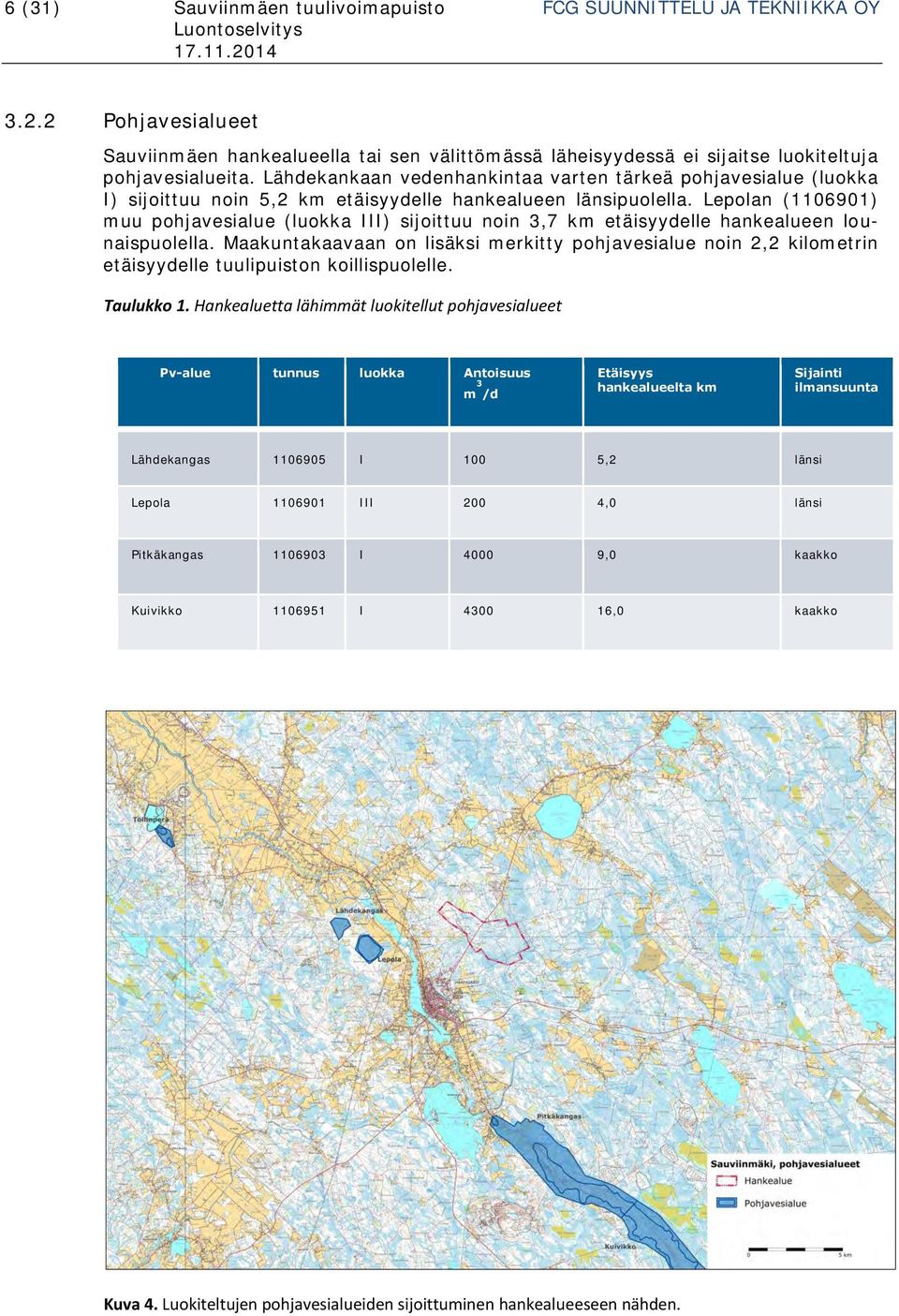Click "kaakko" in the Kuivikko row
This screenshot has height=1316, width=899.
tap(816, 611)
